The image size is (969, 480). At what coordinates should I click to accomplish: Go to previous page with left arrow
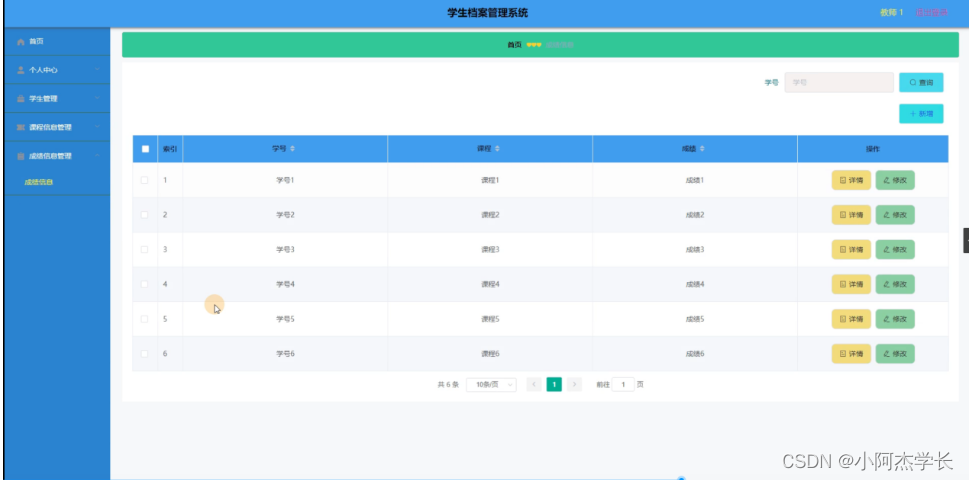tap(534, 385)
